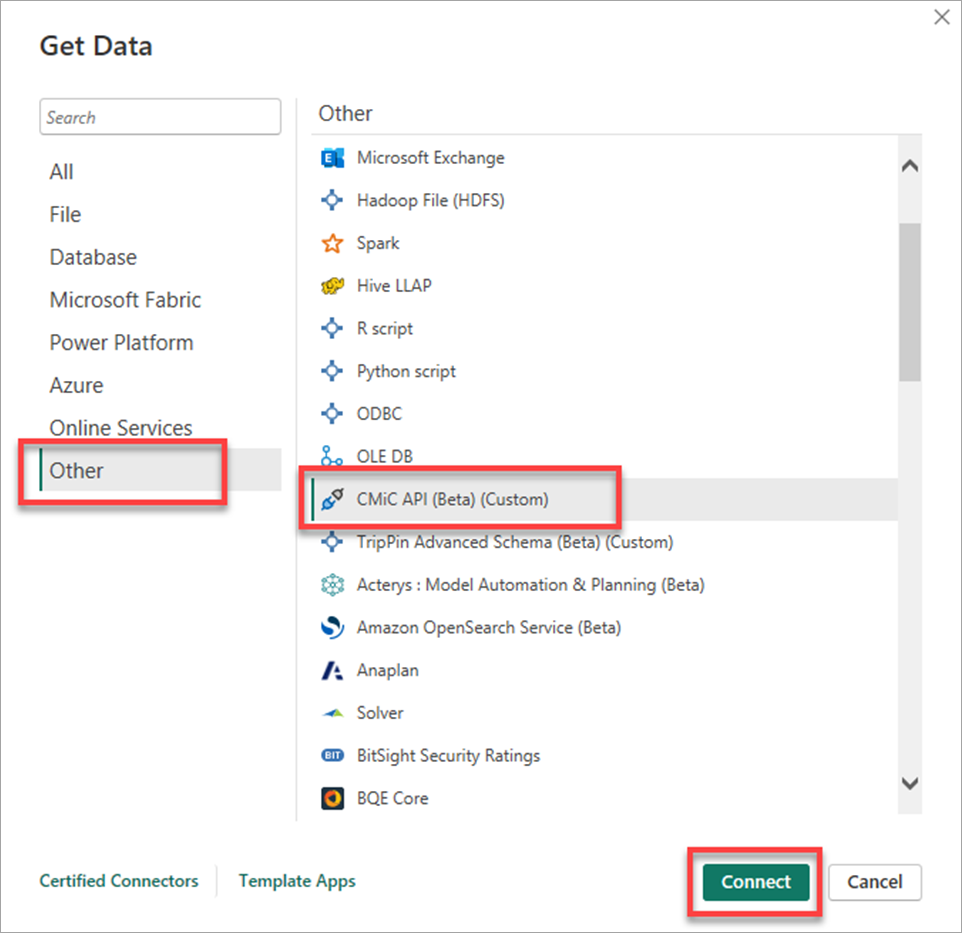This screenshot has width=962, height=933.
Task: Select Amazon OpenSearch Service (Beta) text
Action: (x=489, y=628)
